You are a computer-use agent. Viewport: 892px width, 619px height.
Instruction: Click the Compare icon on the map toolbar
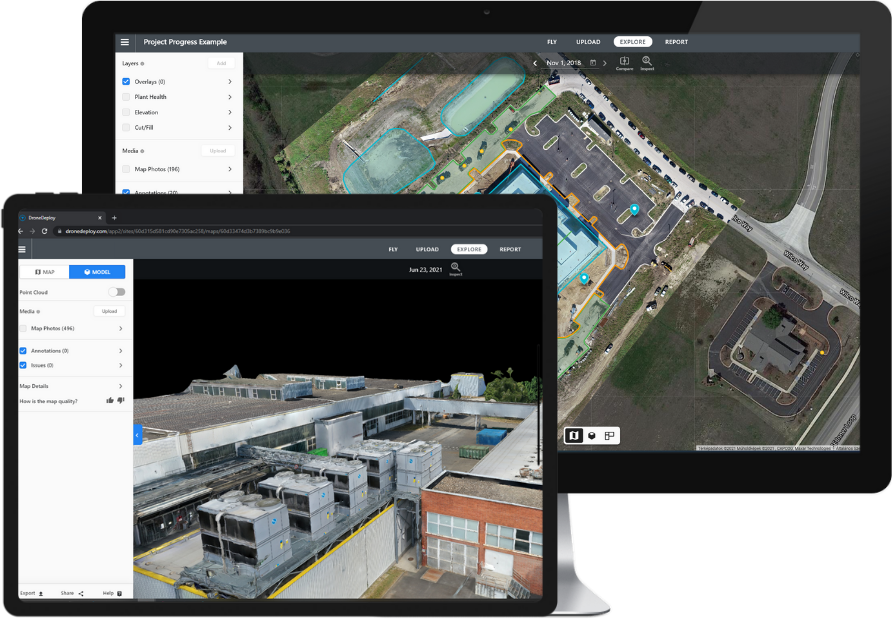pos(625,62)
